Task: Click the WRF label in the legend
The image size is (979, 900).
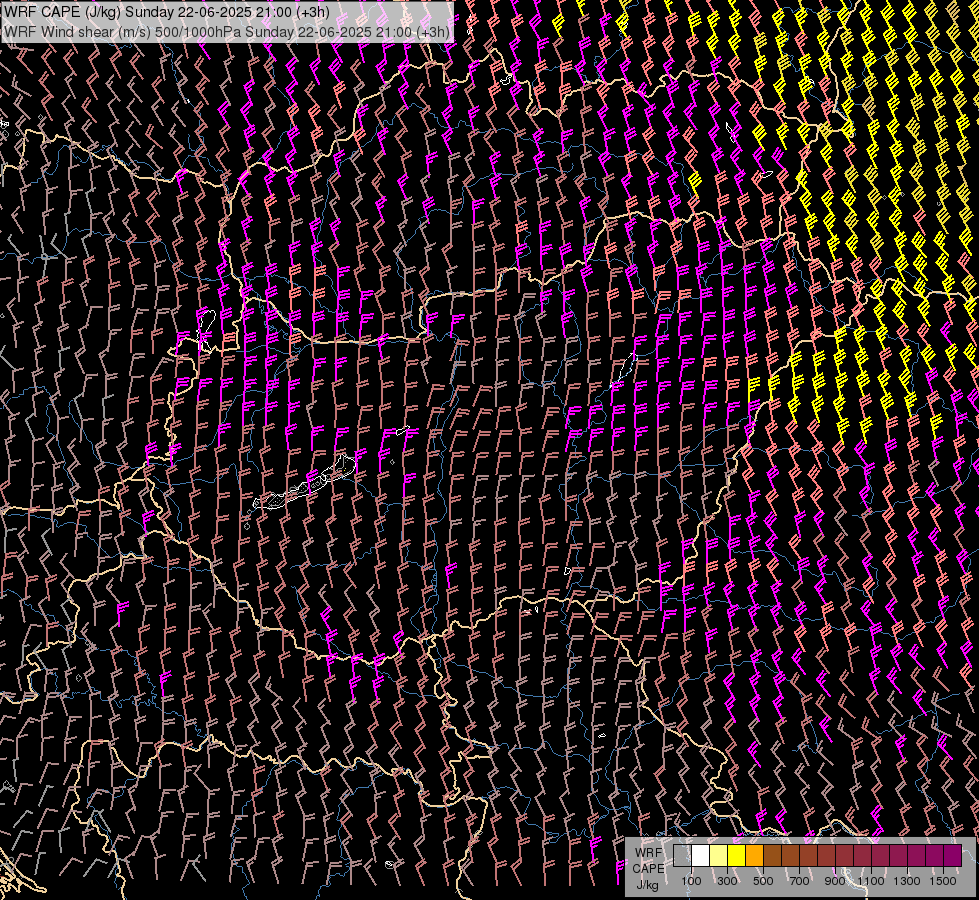Action: click(x=649, y=853)
